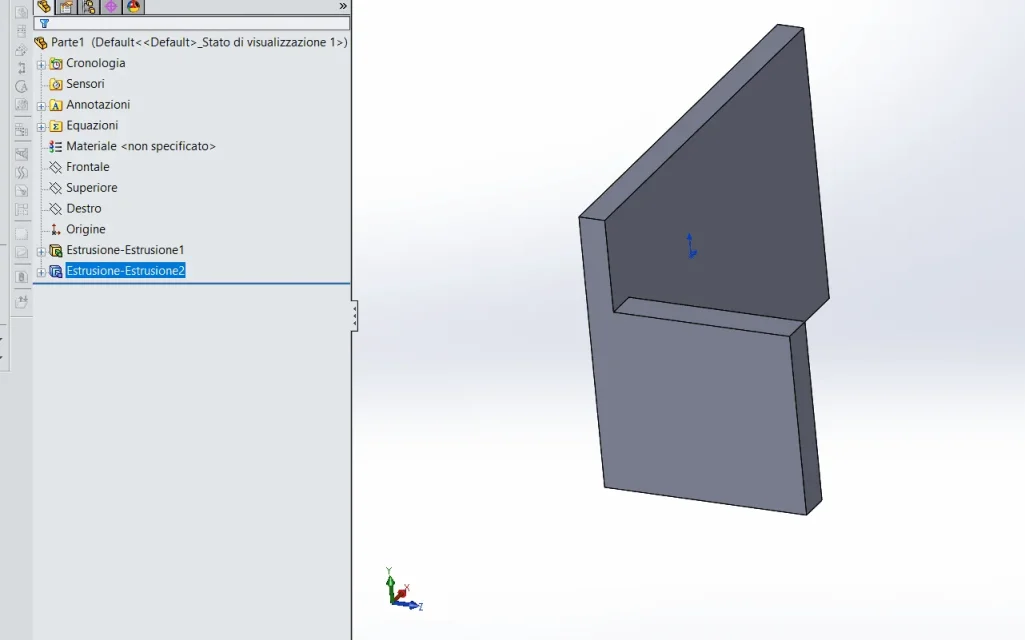Click the Origine icon in the tree

(56, 229)
